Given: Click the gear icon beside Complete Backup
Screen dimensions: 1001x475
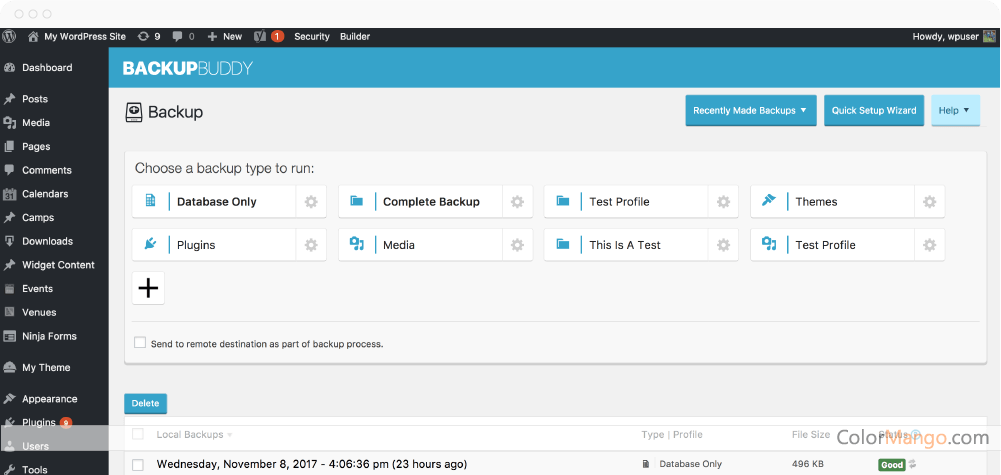Looking at the screenshot, I should 517,202.
